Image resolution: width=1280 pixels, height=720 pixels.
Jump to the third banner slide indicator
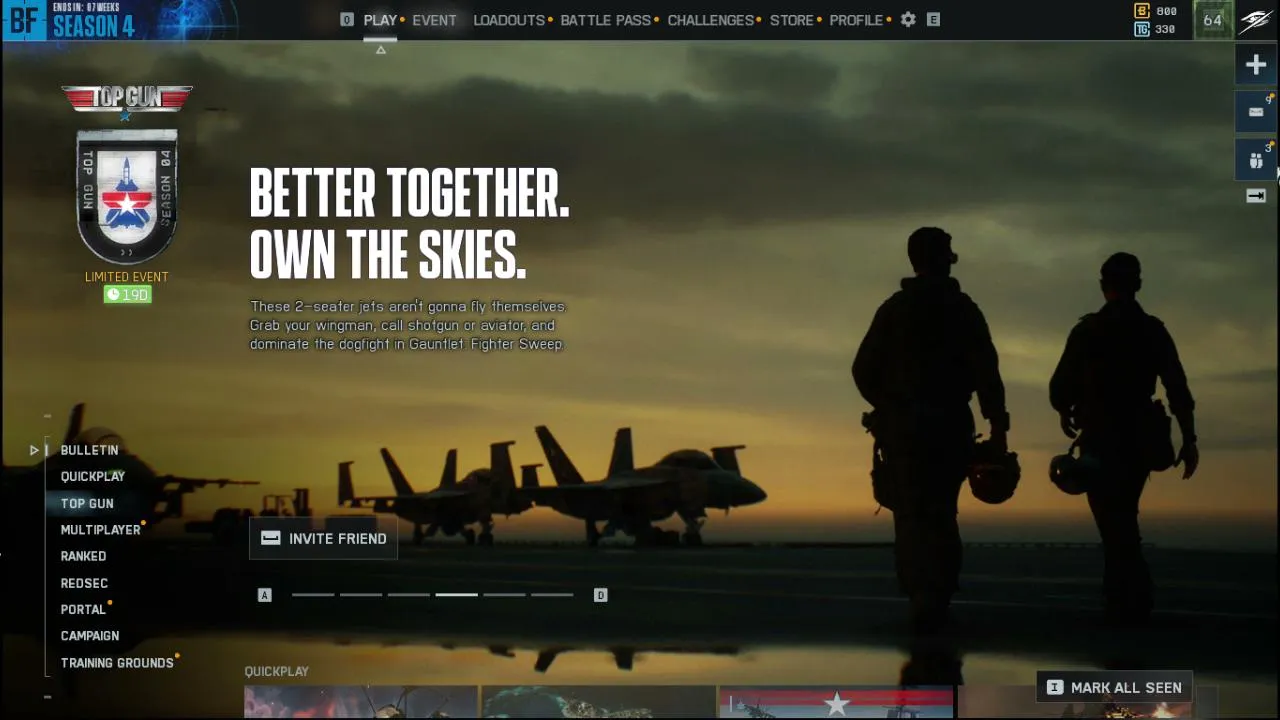pyautogui.click(x=409, y=595)
